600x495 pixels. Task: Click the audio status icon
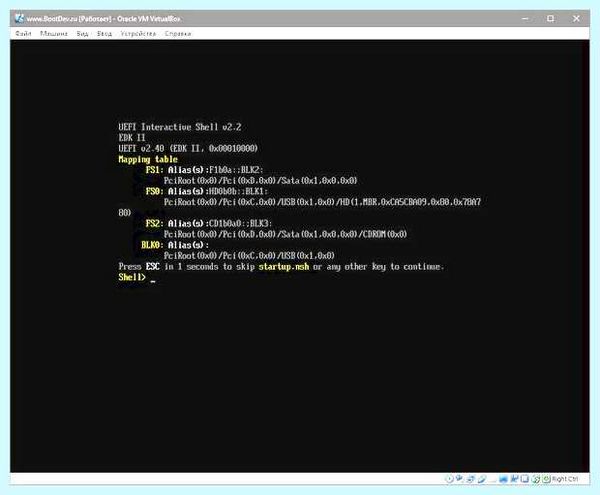[470, 479]
